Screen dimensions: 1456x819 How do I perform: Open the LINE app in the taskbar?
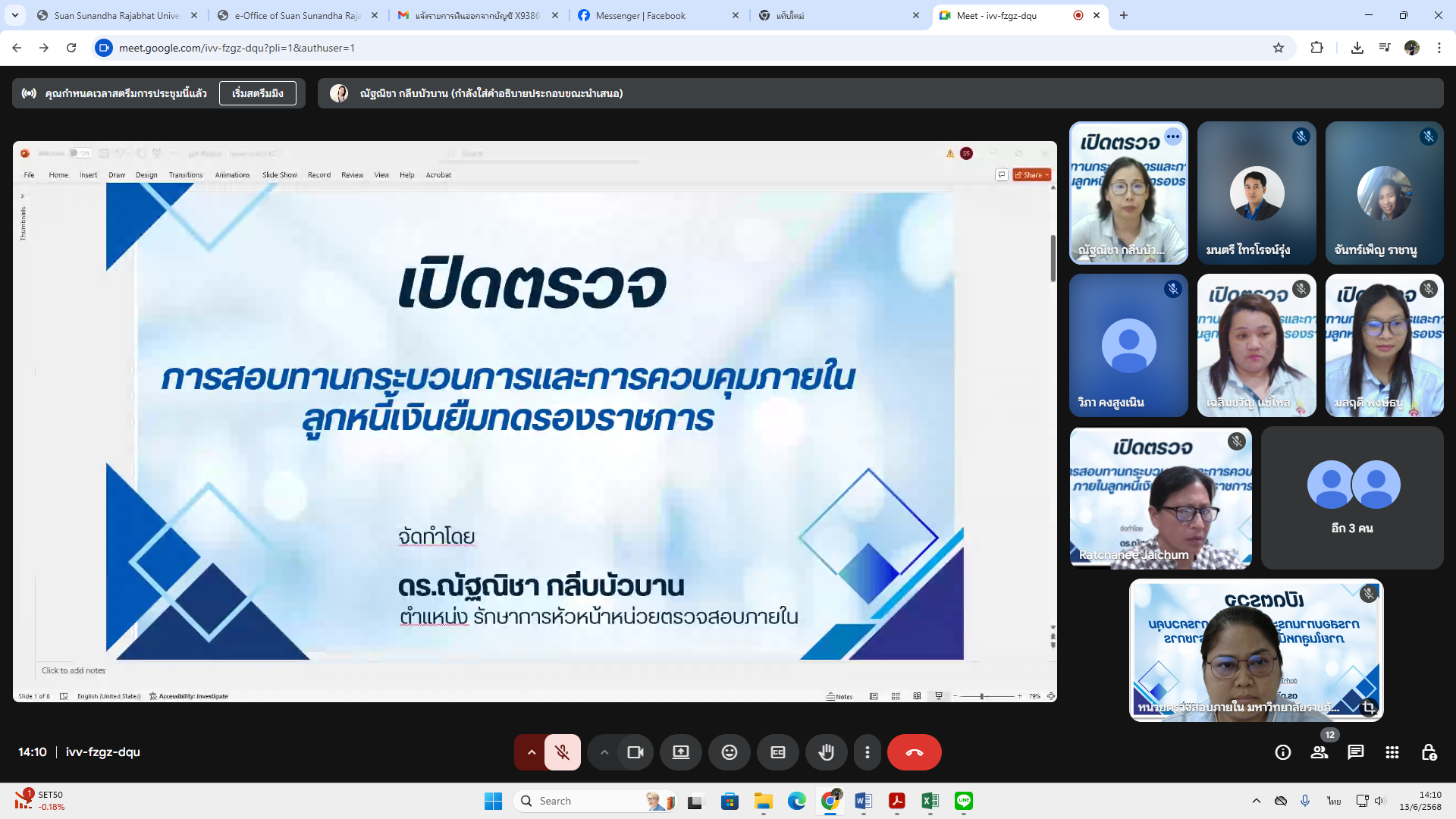pyautogui.click(x=963, y=801)
